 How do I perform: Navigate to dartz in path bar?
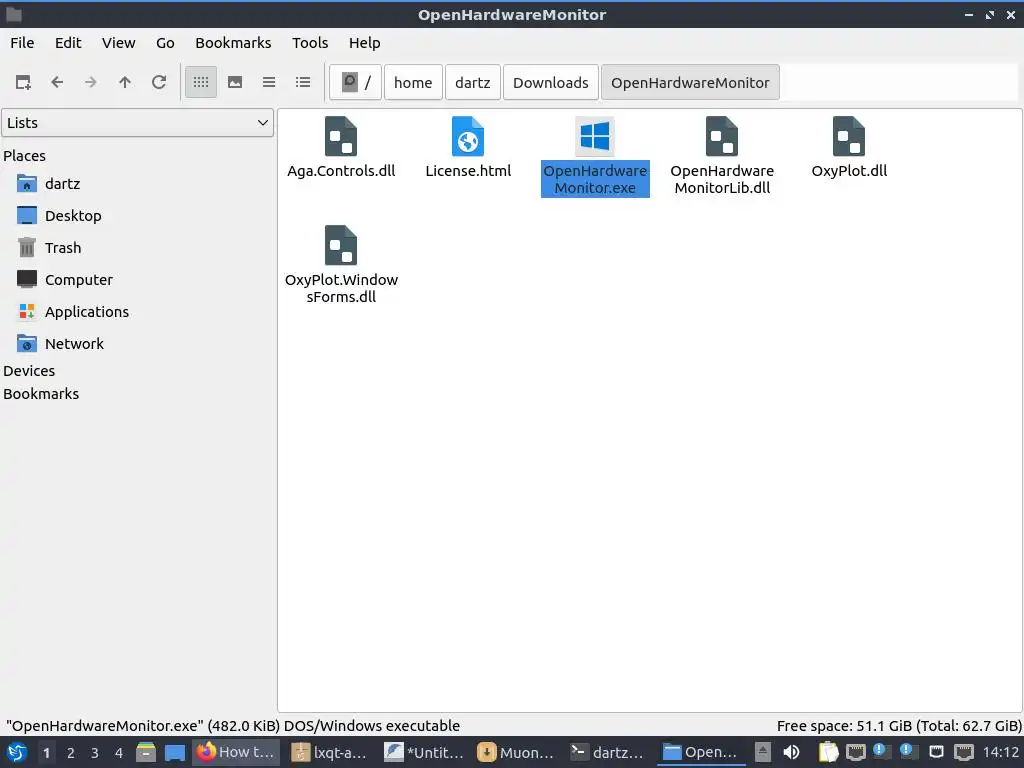473,82
